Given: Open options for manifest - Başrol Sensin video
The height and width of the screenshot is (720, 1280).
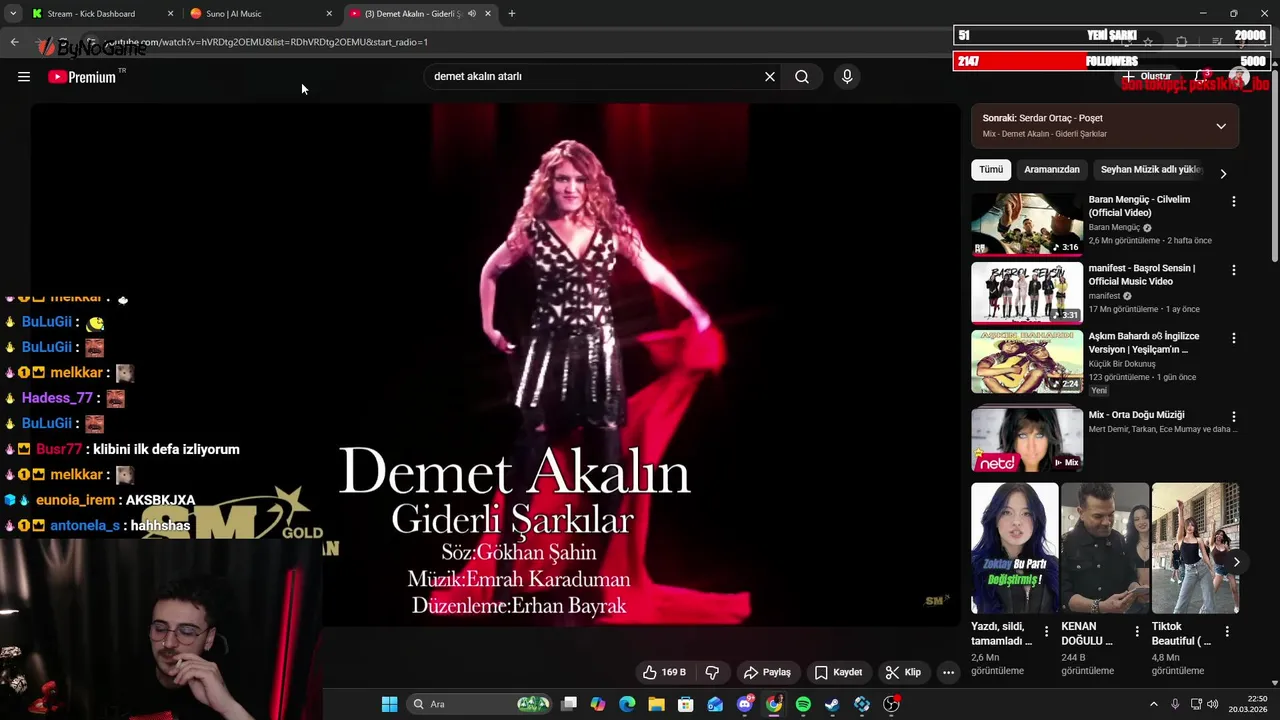Looking at the screenshot, I should 1233,270.
